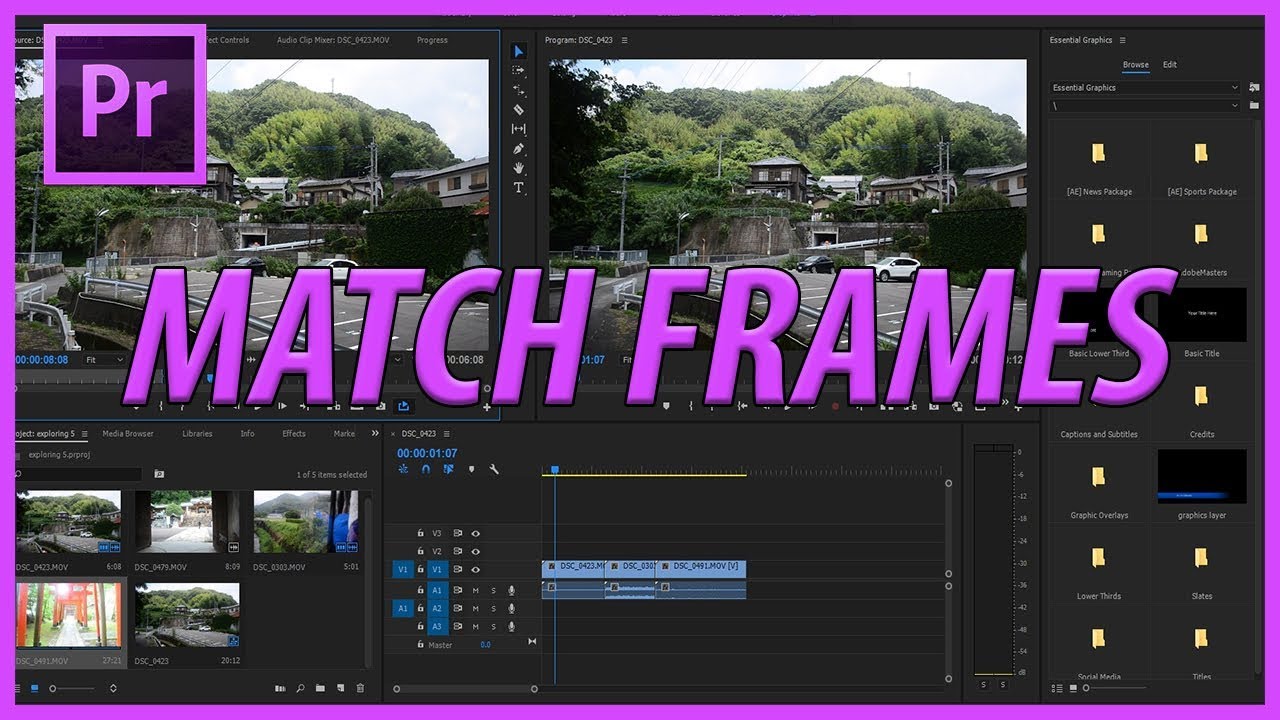Open the timeline display settings wrench
The height and width of the screenshot is (720, 1280).
(x=494, y=468)
